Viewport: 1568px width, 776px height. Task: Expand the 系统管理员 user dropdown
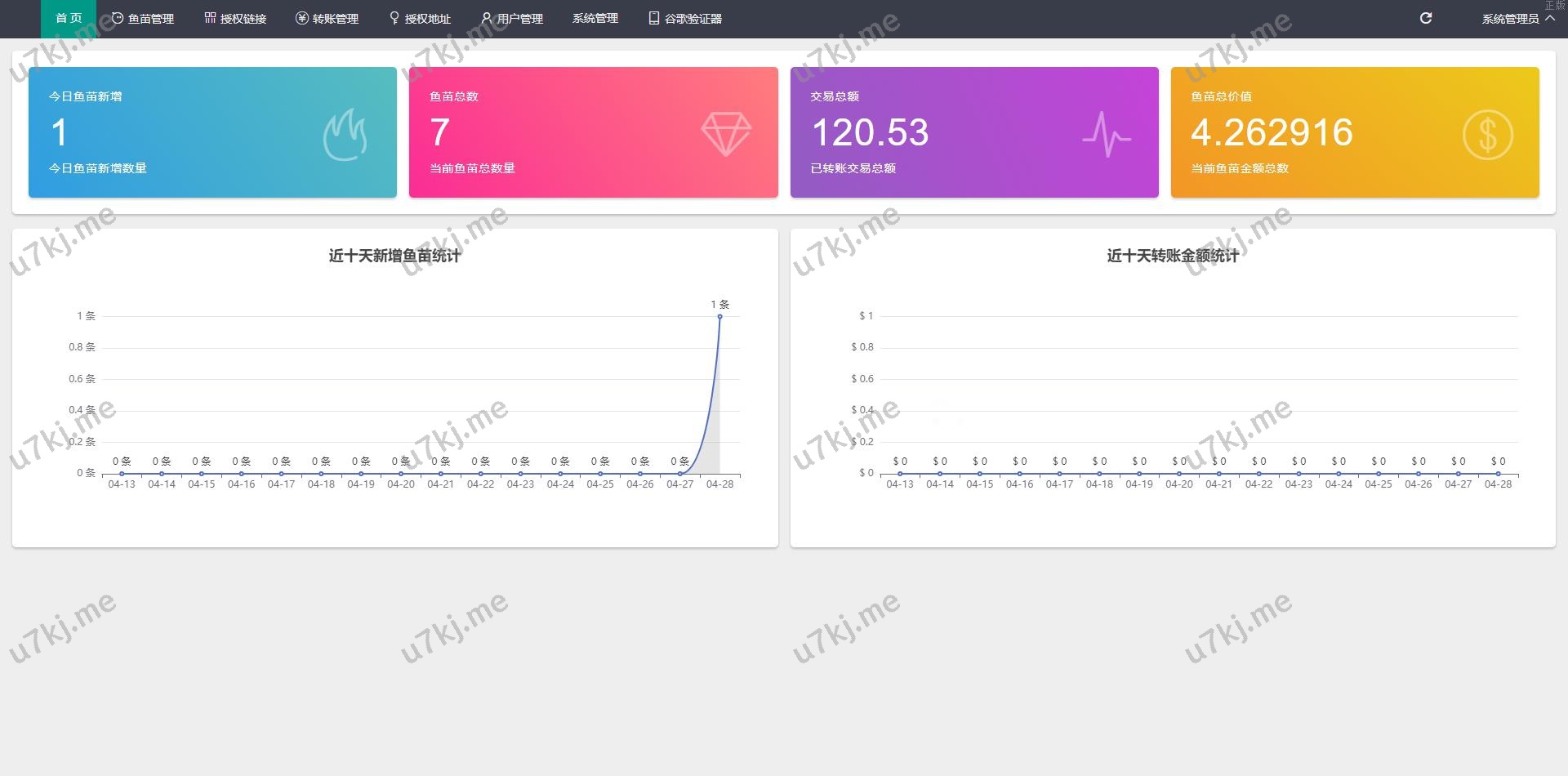pos(1517,19)
